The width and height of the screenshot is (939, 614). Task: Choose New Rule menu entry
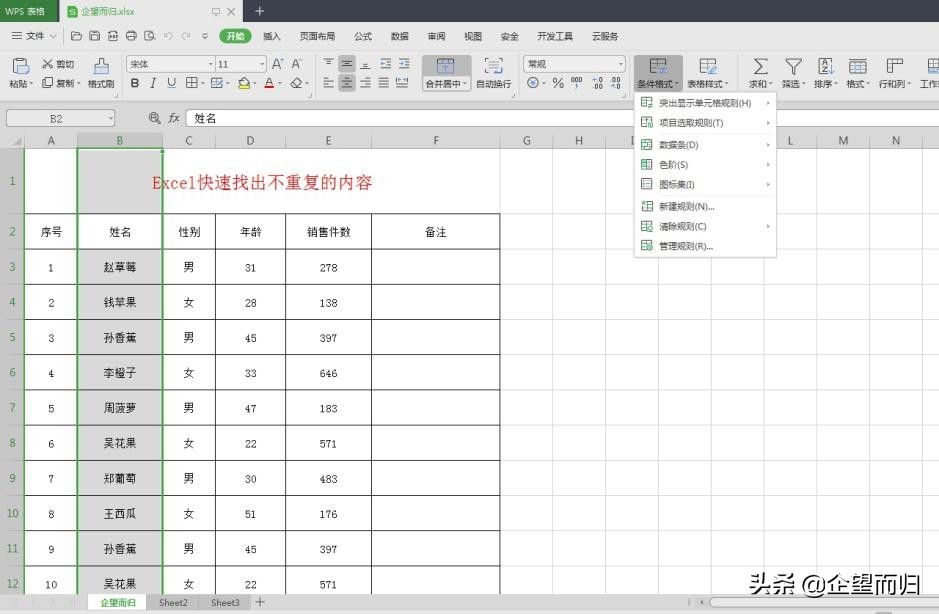pos(705,207)
